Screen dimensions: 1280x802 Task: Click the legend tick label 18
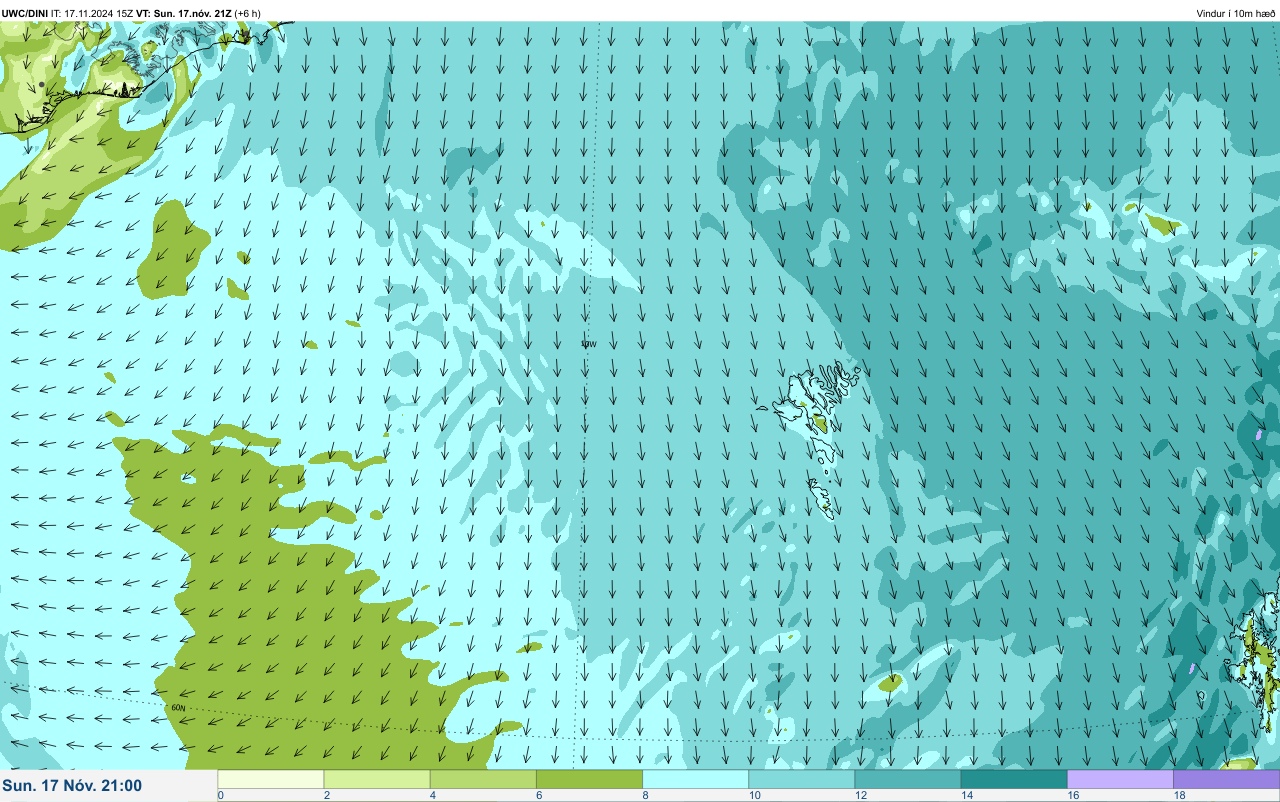pyautogui.click(x=1180, y=795)
